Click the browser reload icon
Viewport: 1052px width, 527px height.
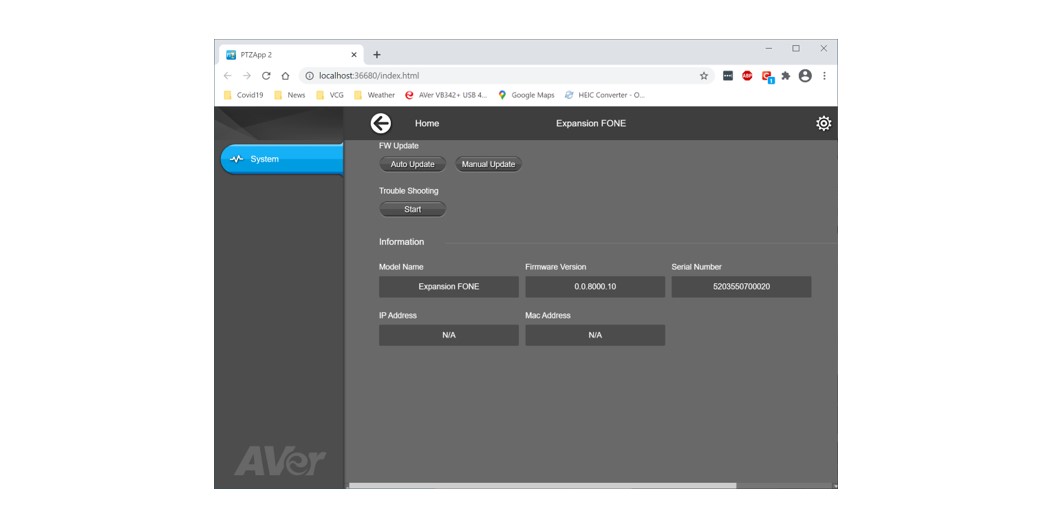pyautogui.click(x=266, y=76)
